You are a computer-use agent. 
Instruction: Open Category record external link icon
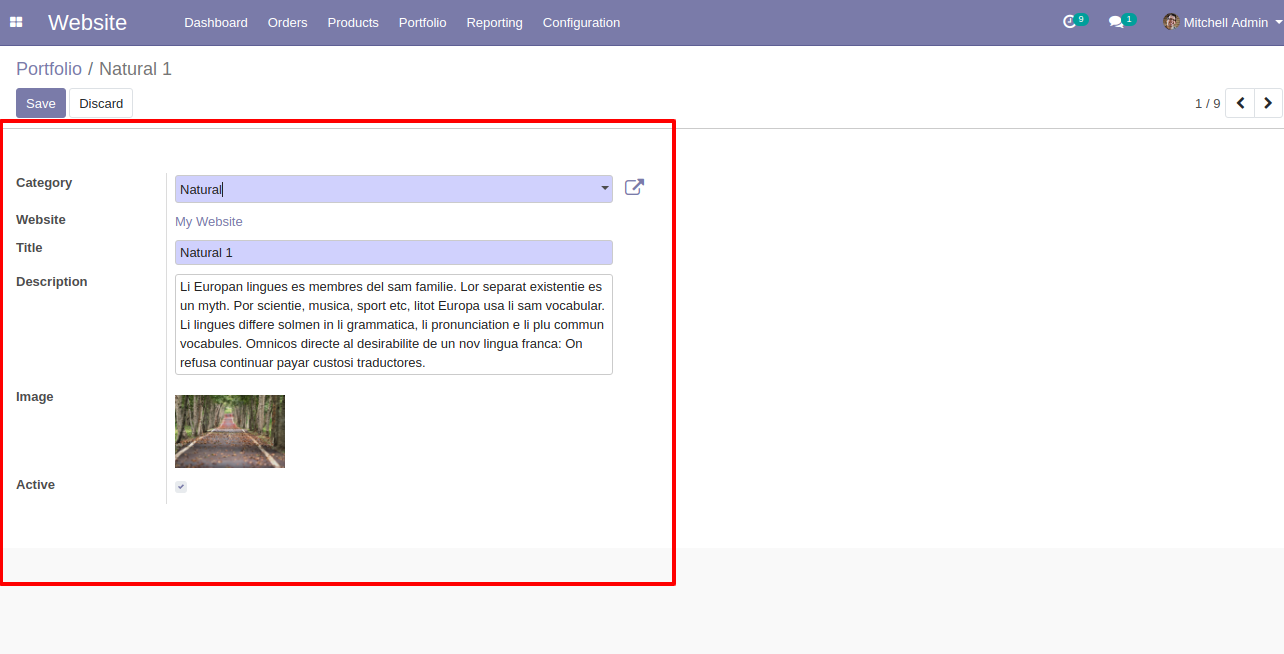click(634, 187)
